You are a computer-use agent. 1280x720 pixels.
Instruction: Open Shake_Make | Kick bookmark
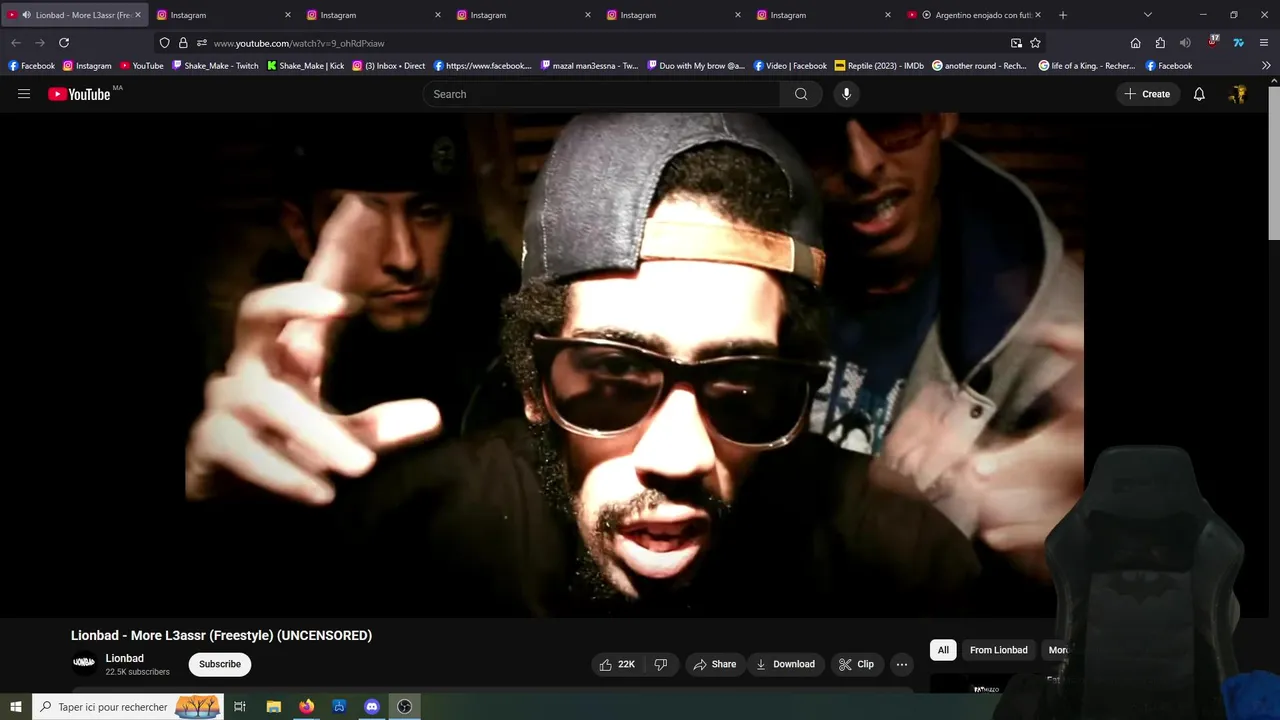coord(306,66)
